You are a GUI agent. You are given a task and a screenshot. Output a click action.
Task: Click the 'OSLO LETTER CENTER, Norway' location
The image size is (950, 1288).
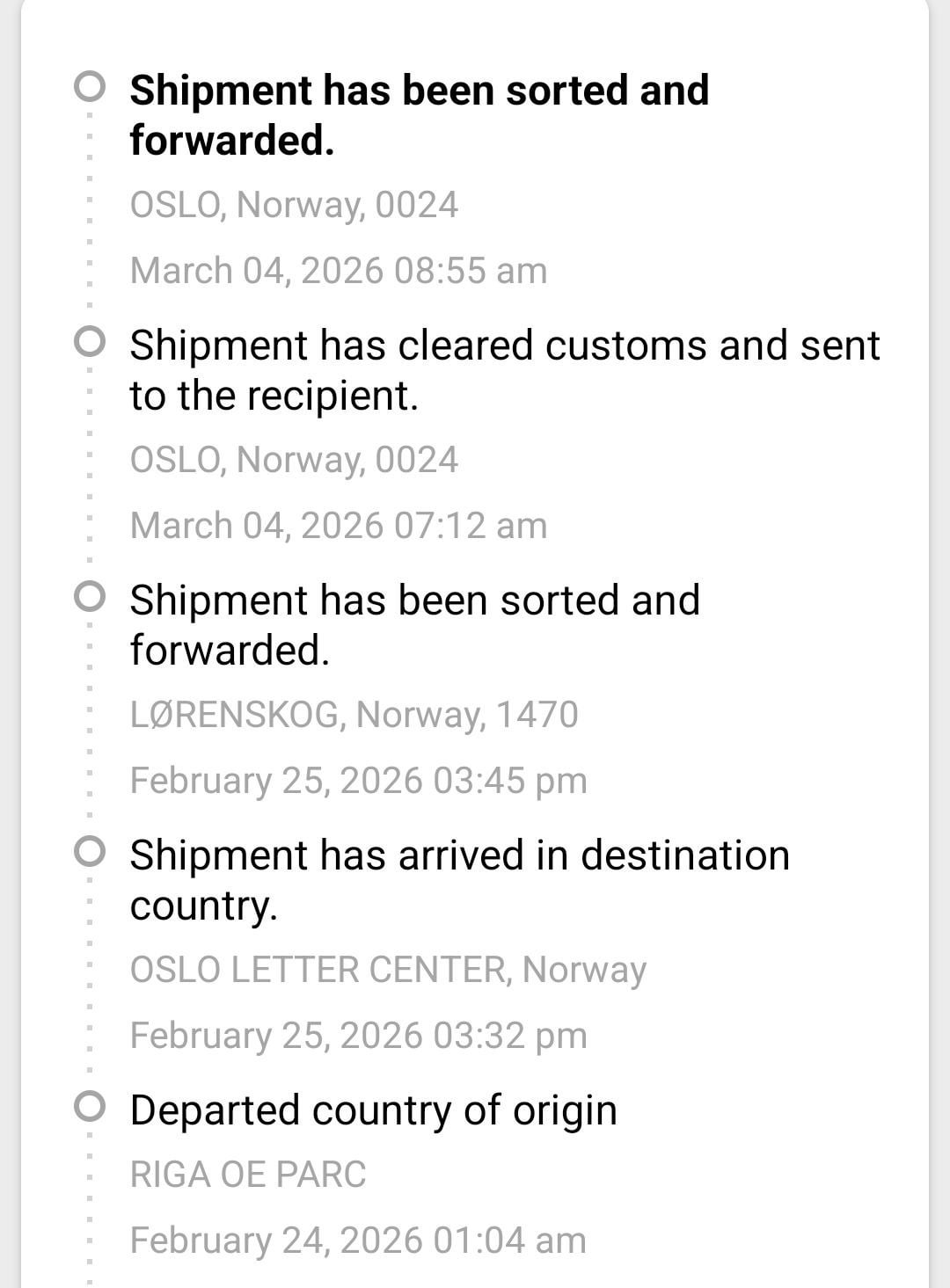tap(388, 970)
